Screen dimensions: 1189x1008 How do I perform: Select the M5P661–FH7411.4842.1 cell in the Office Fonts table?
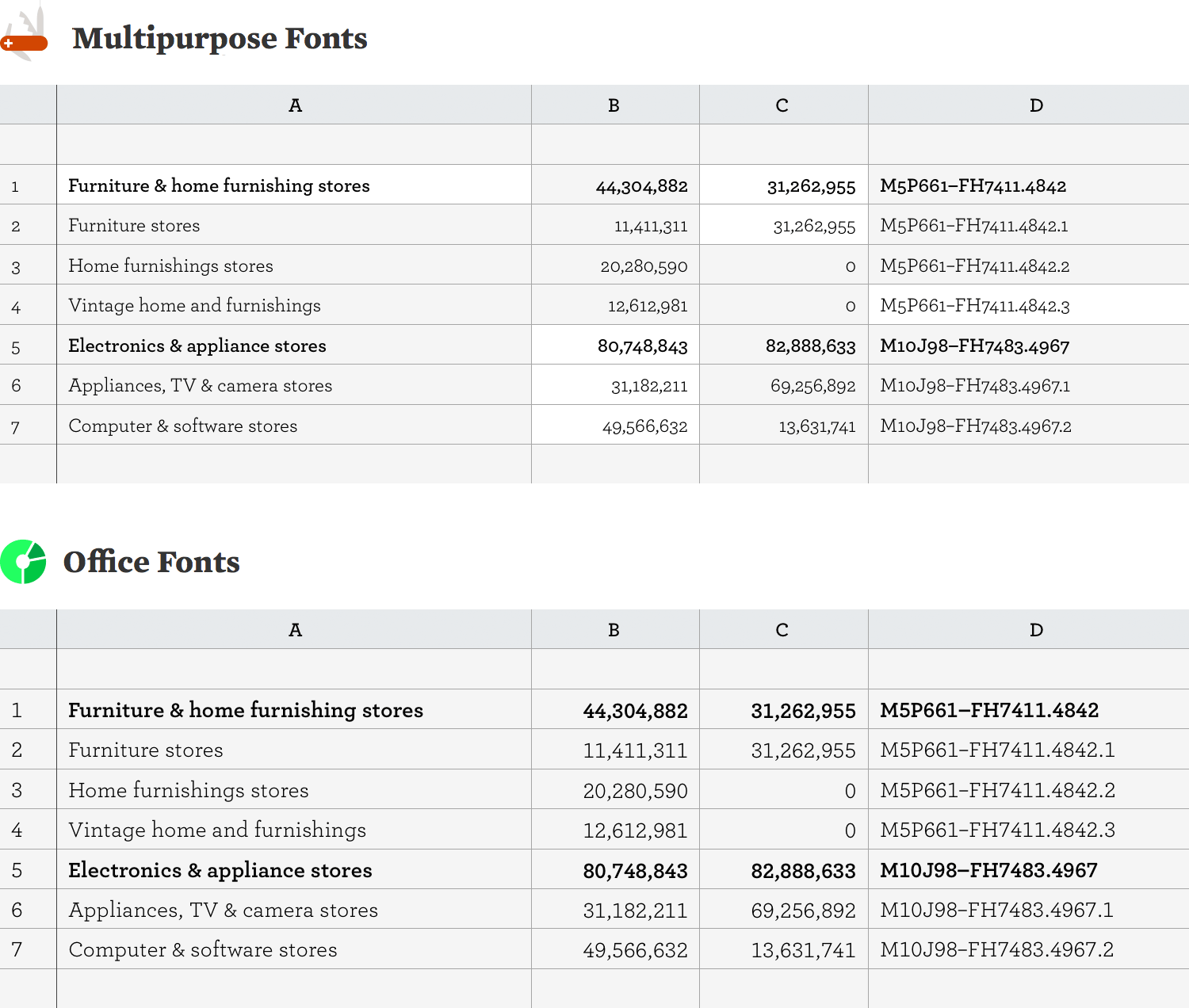pos(1029,749)
